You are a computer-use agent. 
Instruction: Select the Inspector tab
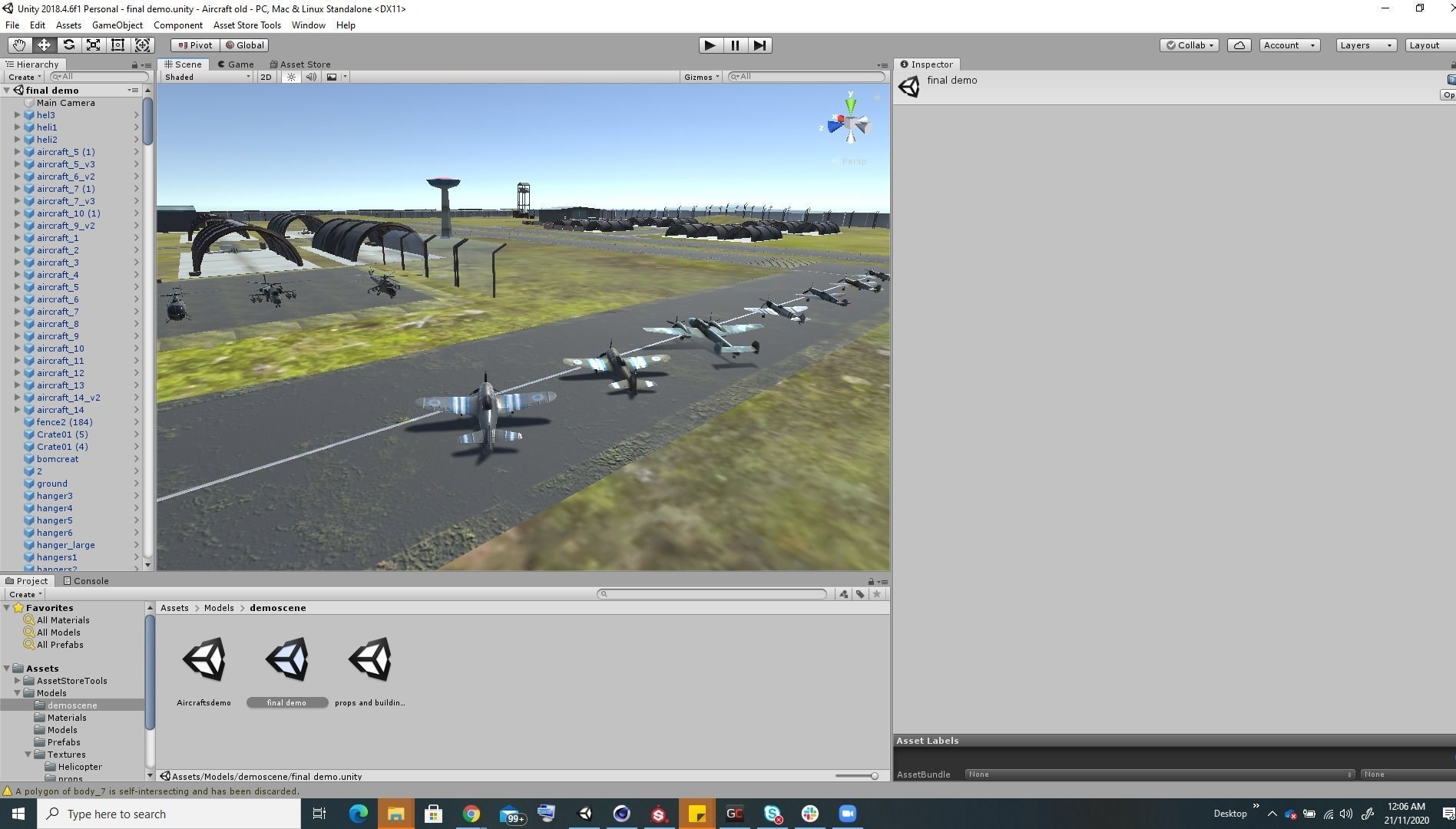(927, 64)
